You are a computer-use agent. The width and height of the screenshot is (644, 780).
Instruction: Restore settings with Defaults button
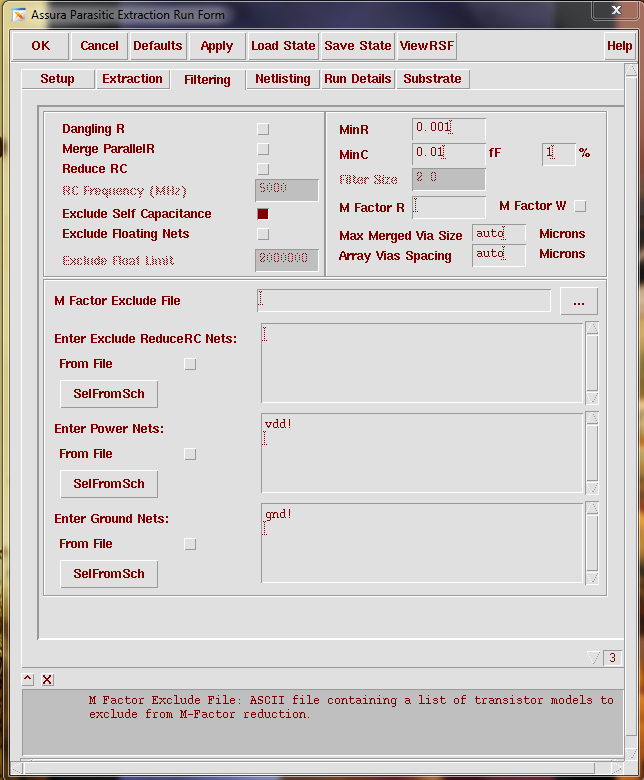(158, 46)
